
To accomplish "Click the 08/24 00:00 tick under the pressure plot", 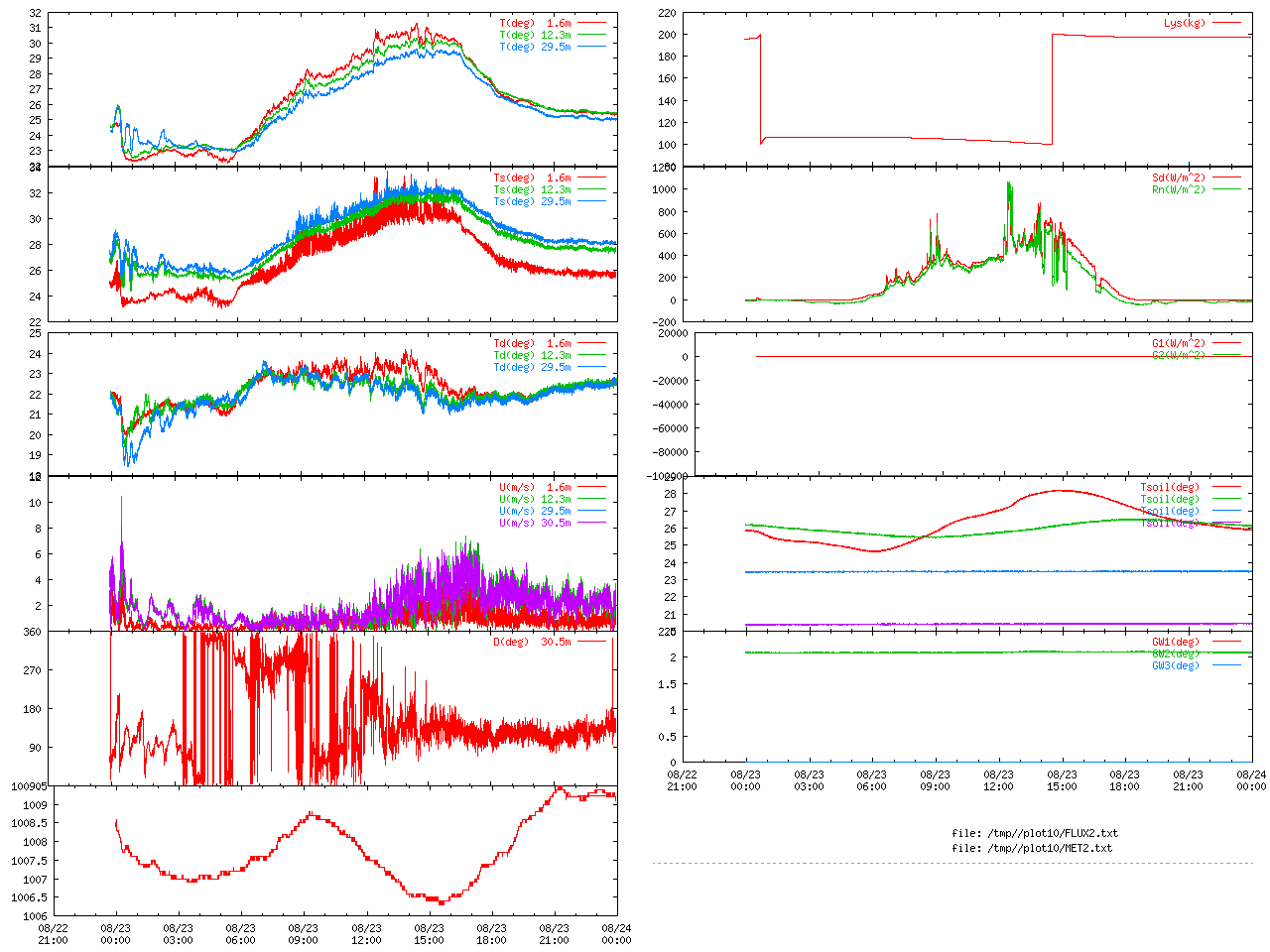I will tap(616, 935).
